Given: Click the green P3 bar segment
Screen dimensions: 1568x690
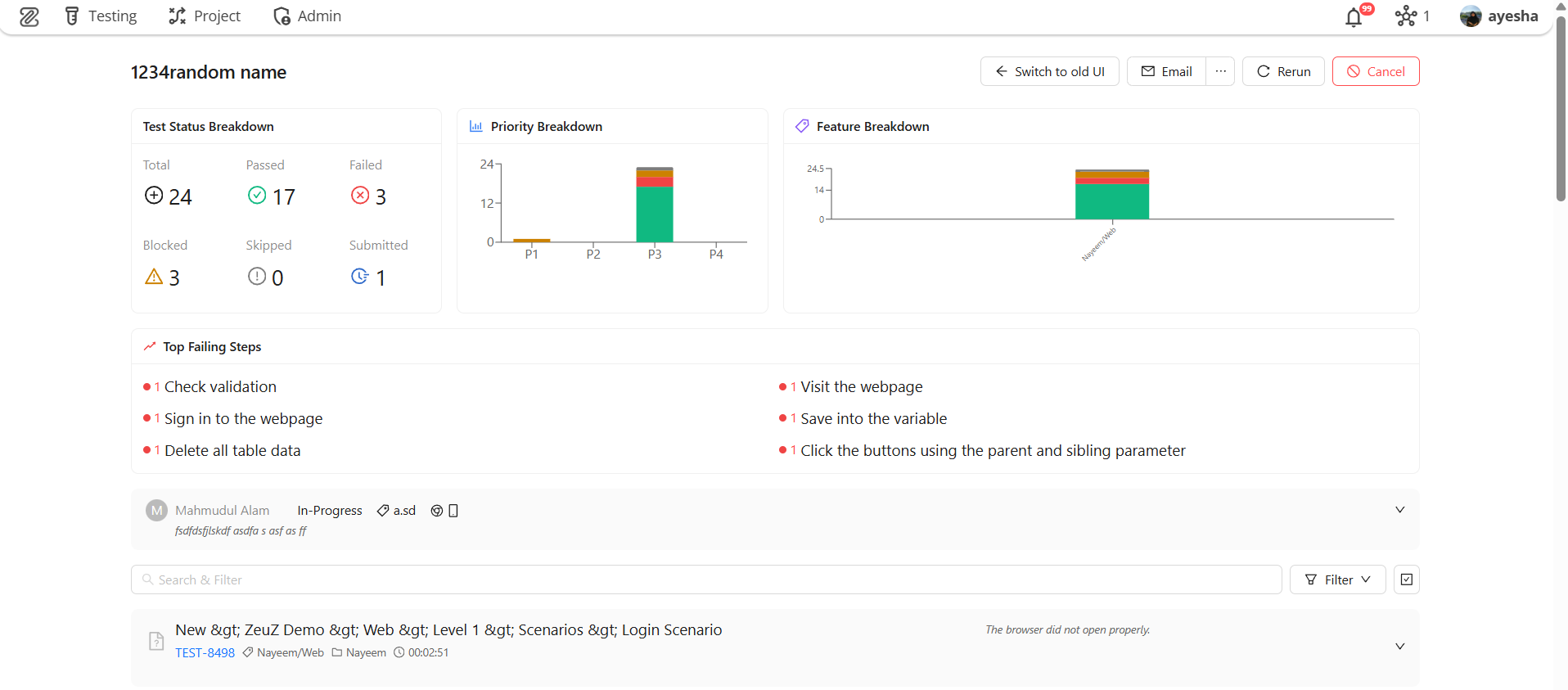Looking at the screenshot, I should tap(655, 214).
